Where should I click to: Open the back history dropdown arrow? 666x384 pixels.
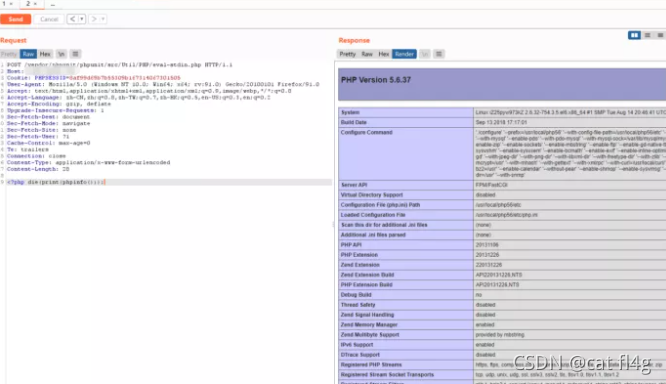[x=82, y=19]
